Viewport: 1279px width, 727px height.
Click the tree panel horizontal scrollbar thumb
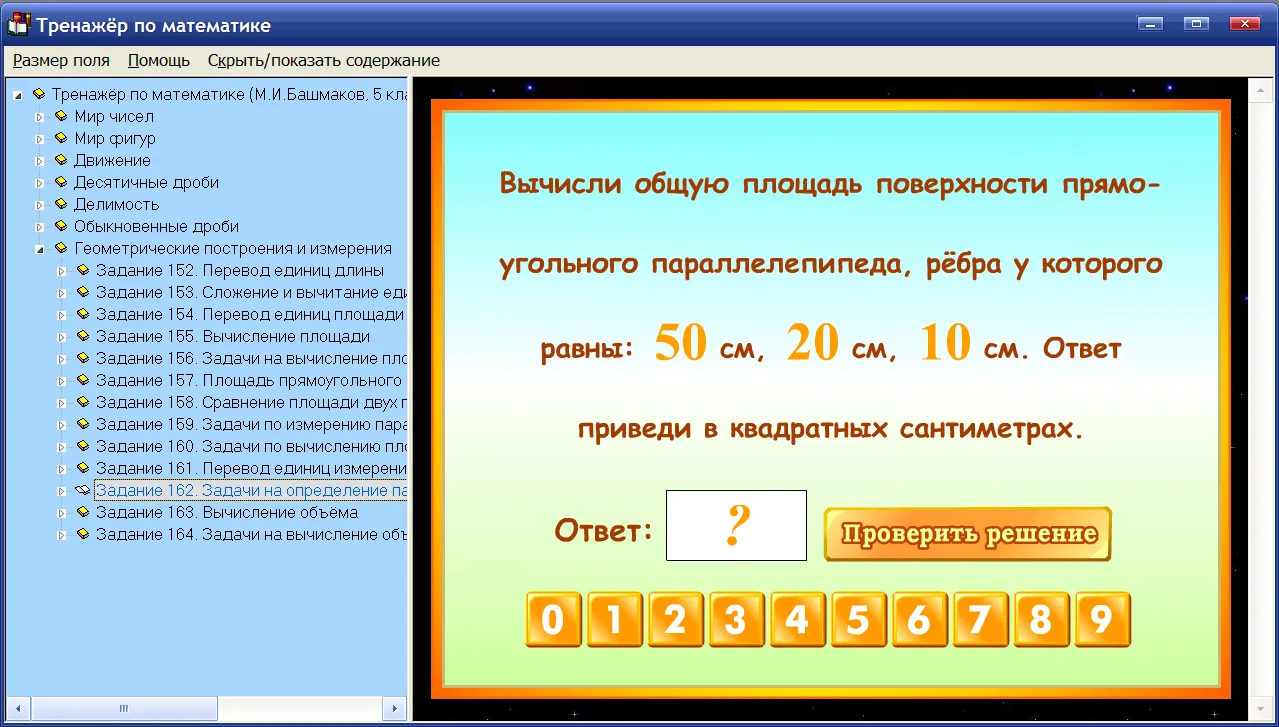(124, 709)
